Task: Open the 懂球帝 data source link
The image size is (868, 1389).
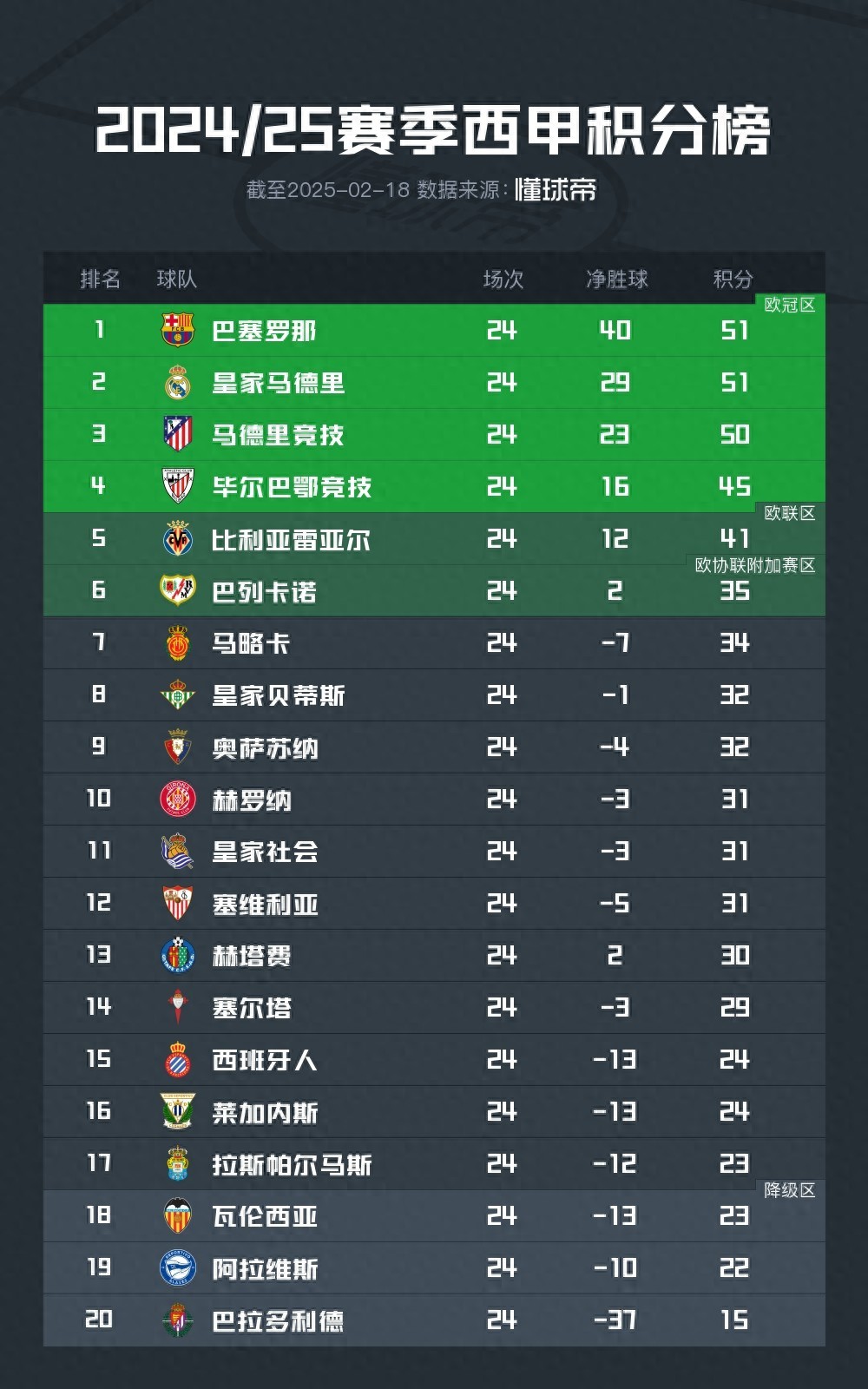Action: coord(556,189)
